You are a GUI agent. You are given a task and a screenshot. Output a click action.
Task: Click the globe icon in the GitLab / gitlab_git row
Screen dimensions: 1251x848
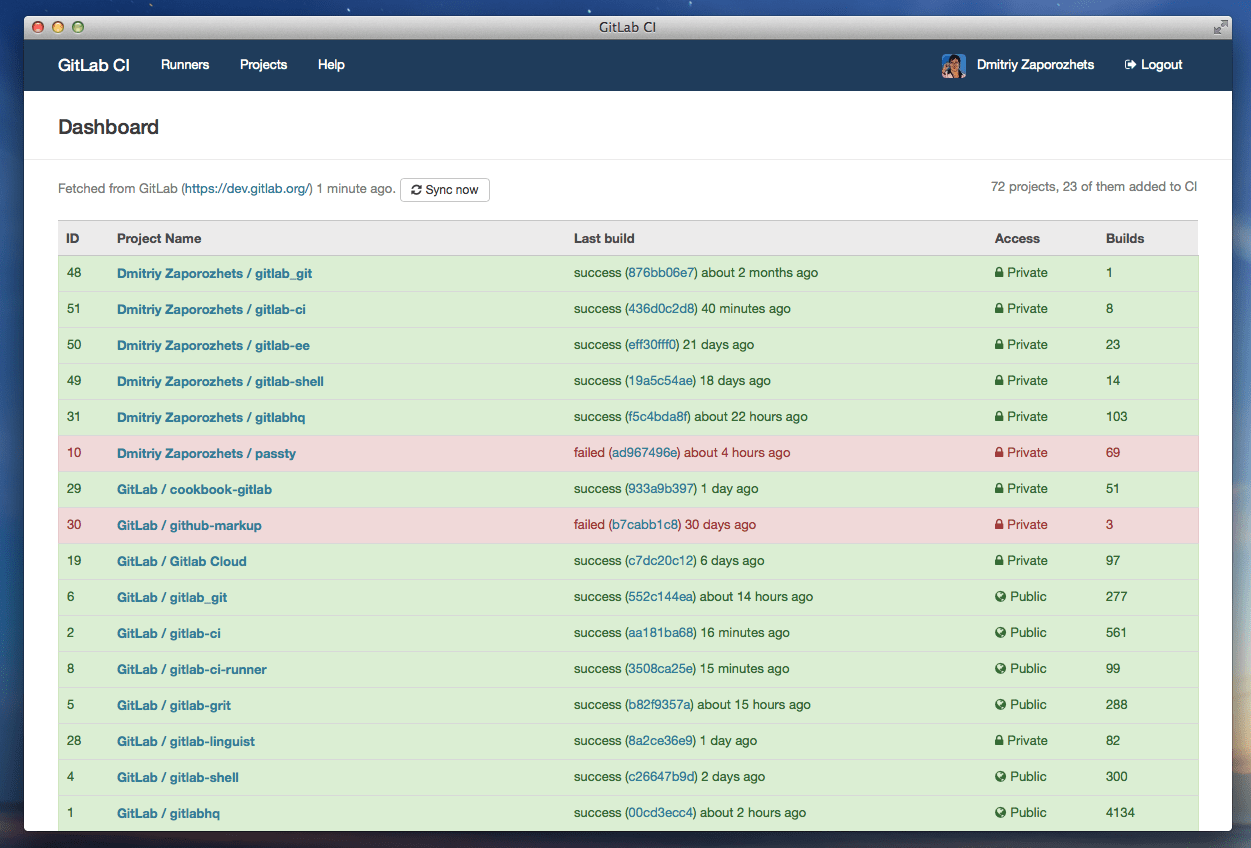1000,597
